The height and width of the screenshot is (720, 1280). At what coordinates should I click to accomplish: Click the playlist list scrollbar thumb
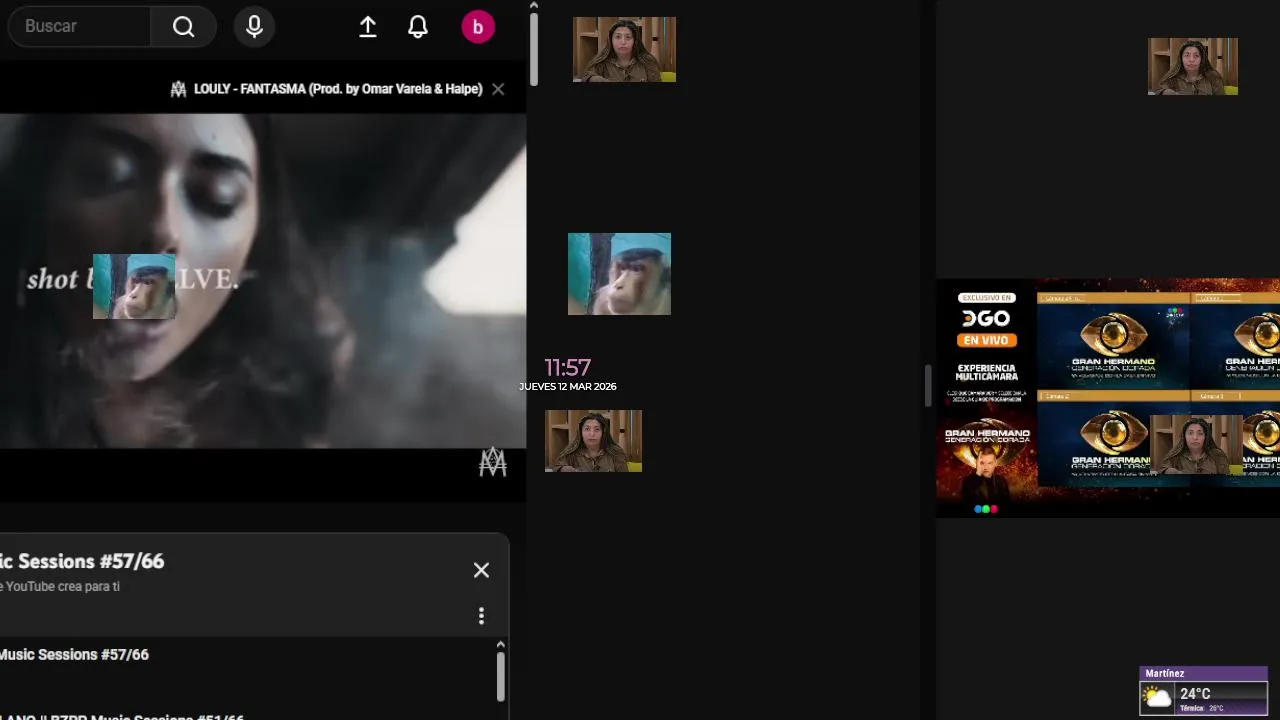(x=501, y=676)
